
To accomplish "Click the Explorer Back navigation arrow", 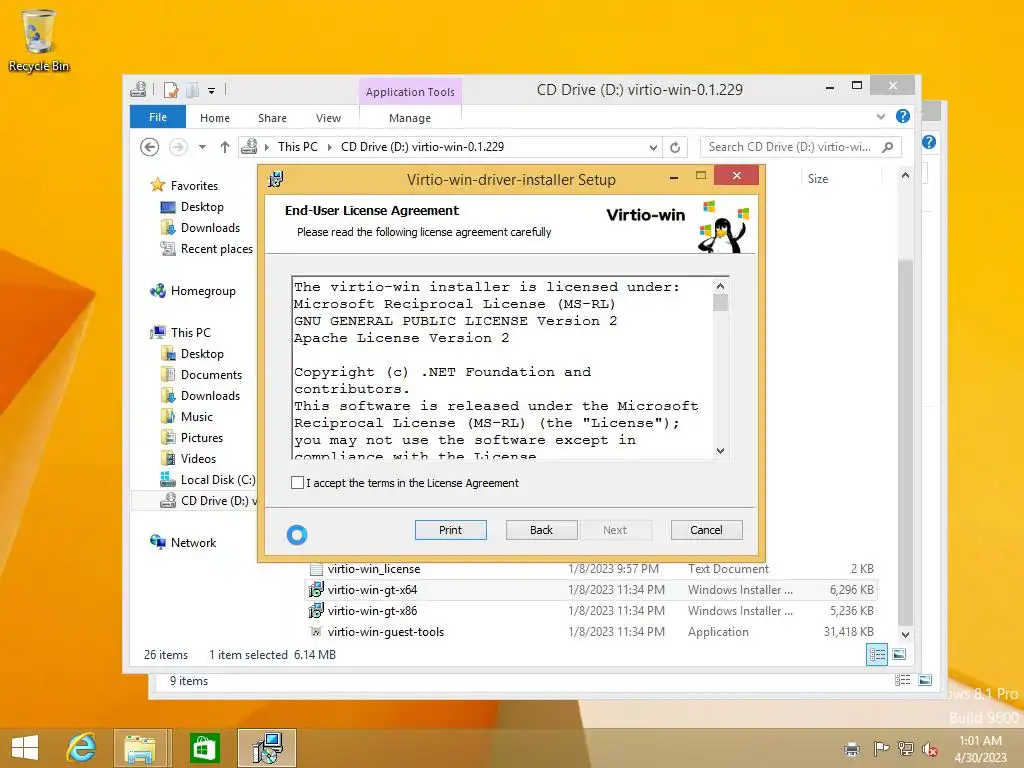I will pyautogui.click(x=150, y=147).
